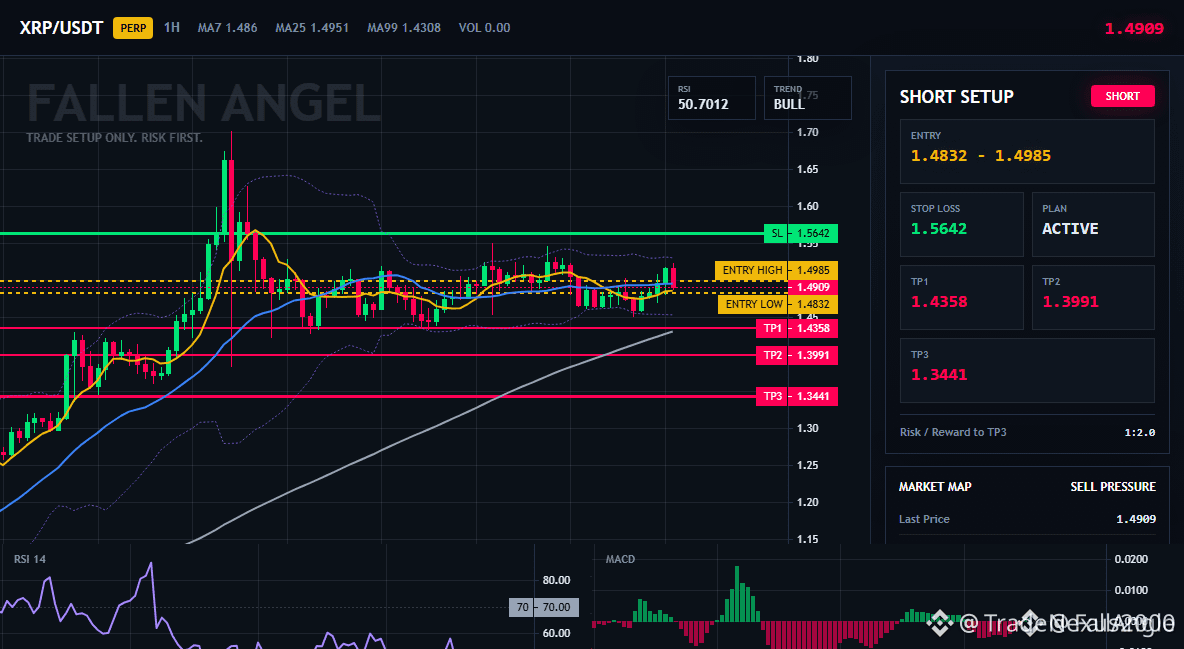The width and height of the screenshot is (1184, 649).
Task: Click the ENTRY HIGH 1.4985 chart tag
Action: [776, 270]
